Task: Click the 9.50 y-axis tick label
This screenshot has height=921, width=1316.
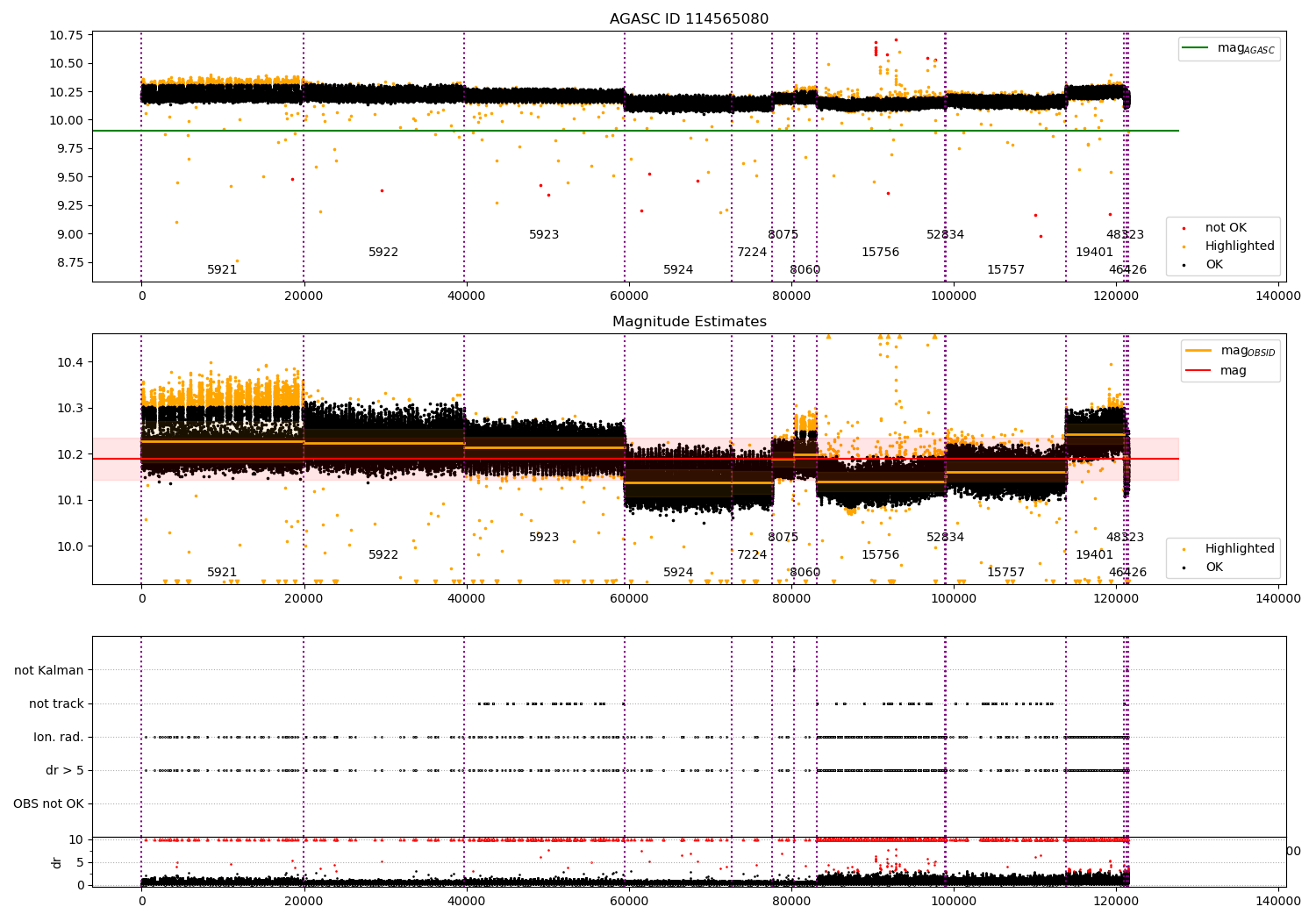Action: coord(69,177)
